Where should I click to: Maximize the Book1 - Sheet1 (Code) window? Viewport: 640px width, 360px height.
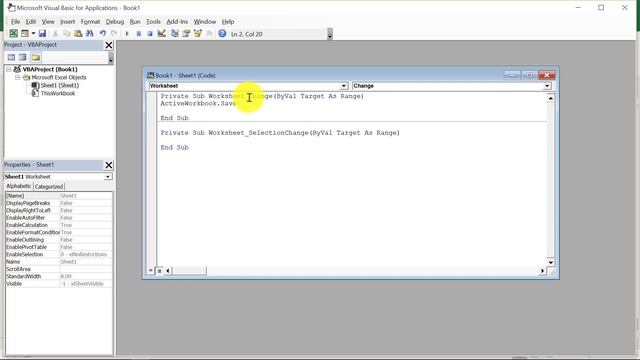pyautogui.click(x=529, y=75)
